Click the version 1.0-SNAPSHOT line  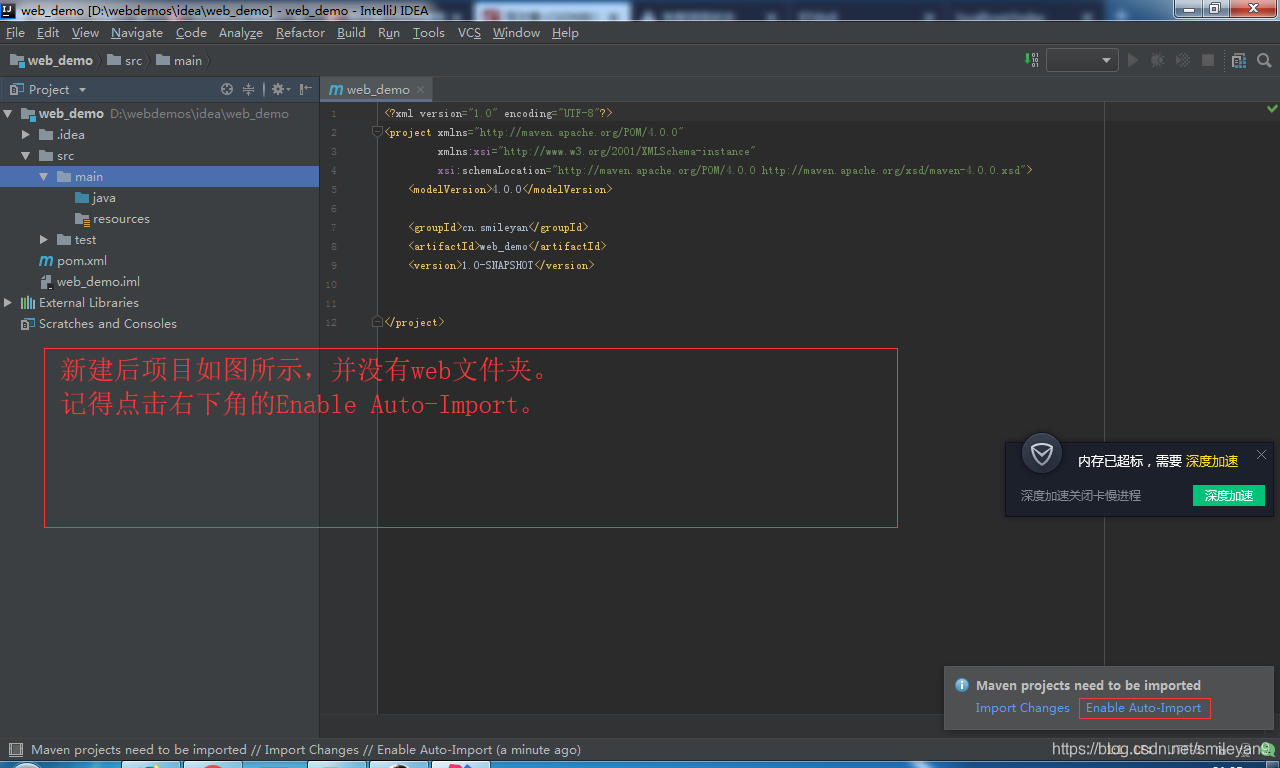click(501, 265)
